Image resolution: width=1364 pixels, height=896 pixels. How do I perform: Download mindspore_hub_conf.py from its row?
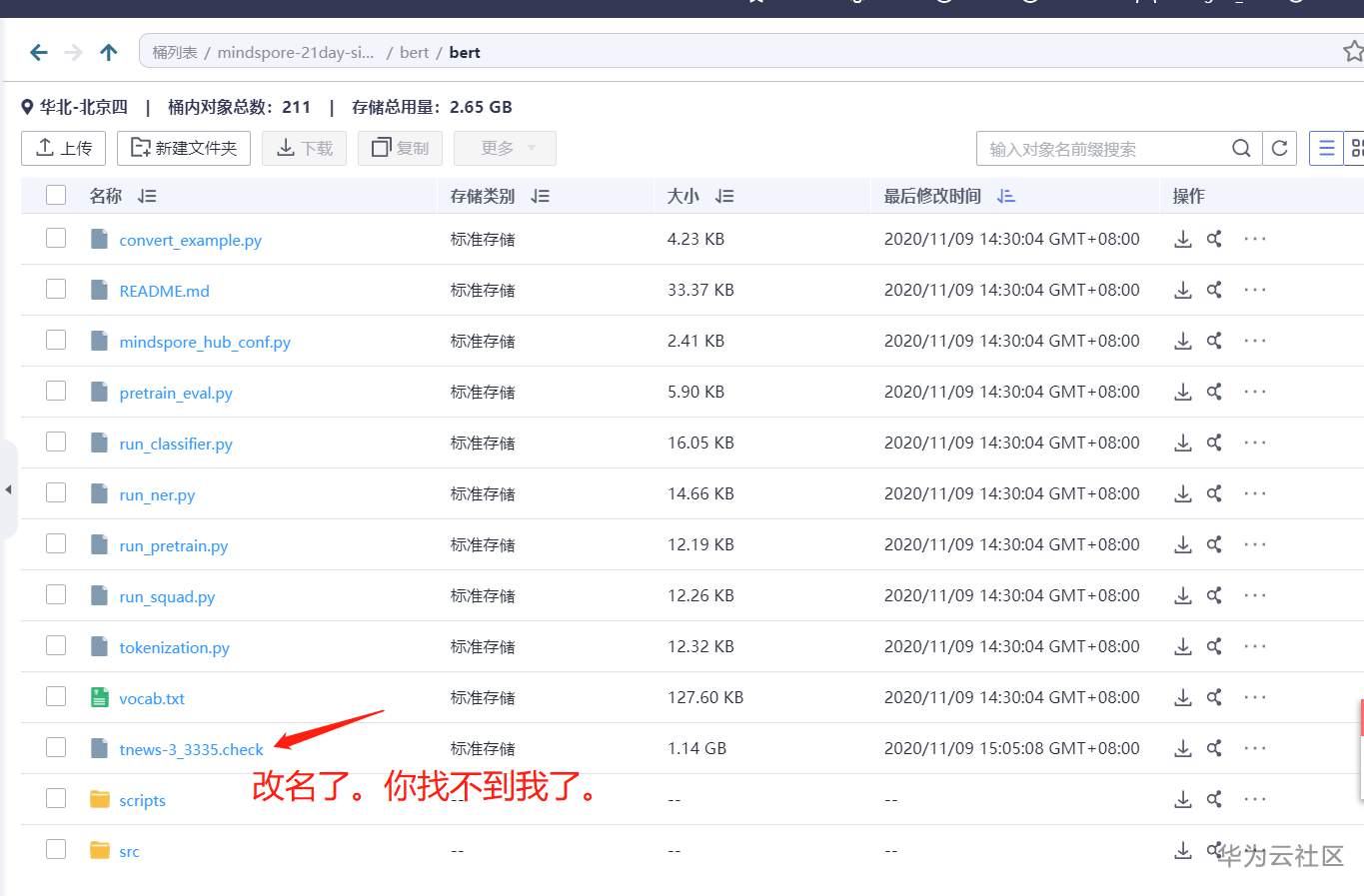1183,341
